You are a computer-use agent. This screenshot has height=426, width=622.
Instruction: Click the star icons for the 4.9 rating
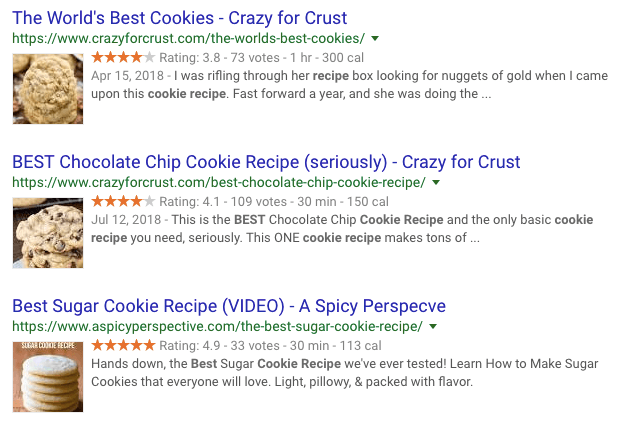point(123,345)
